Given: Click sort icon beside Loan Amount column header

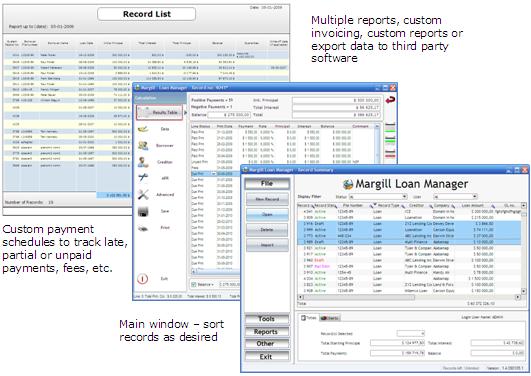Looking at the screenshot, I should 493,206.
